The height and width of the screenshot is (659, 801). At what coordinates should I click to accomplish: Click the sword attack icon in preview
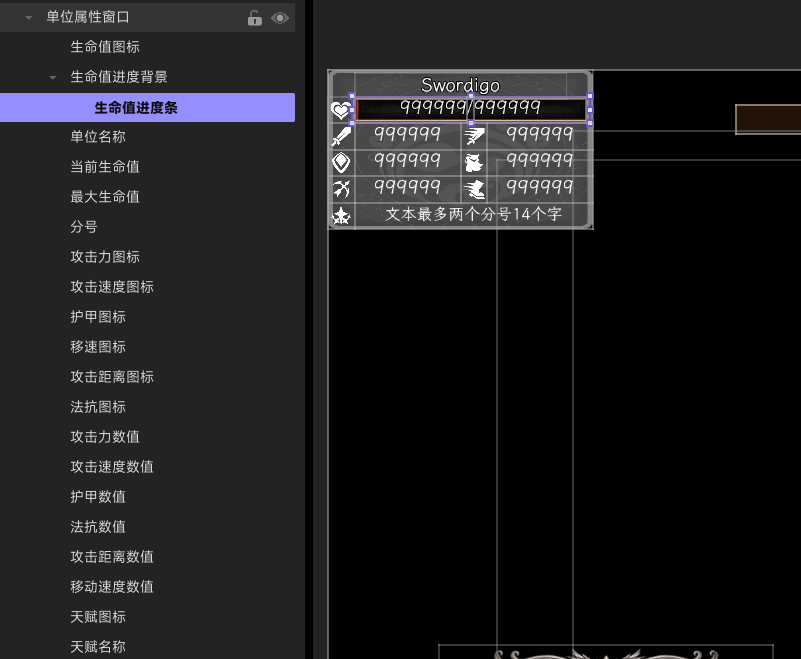click(341, 136)
